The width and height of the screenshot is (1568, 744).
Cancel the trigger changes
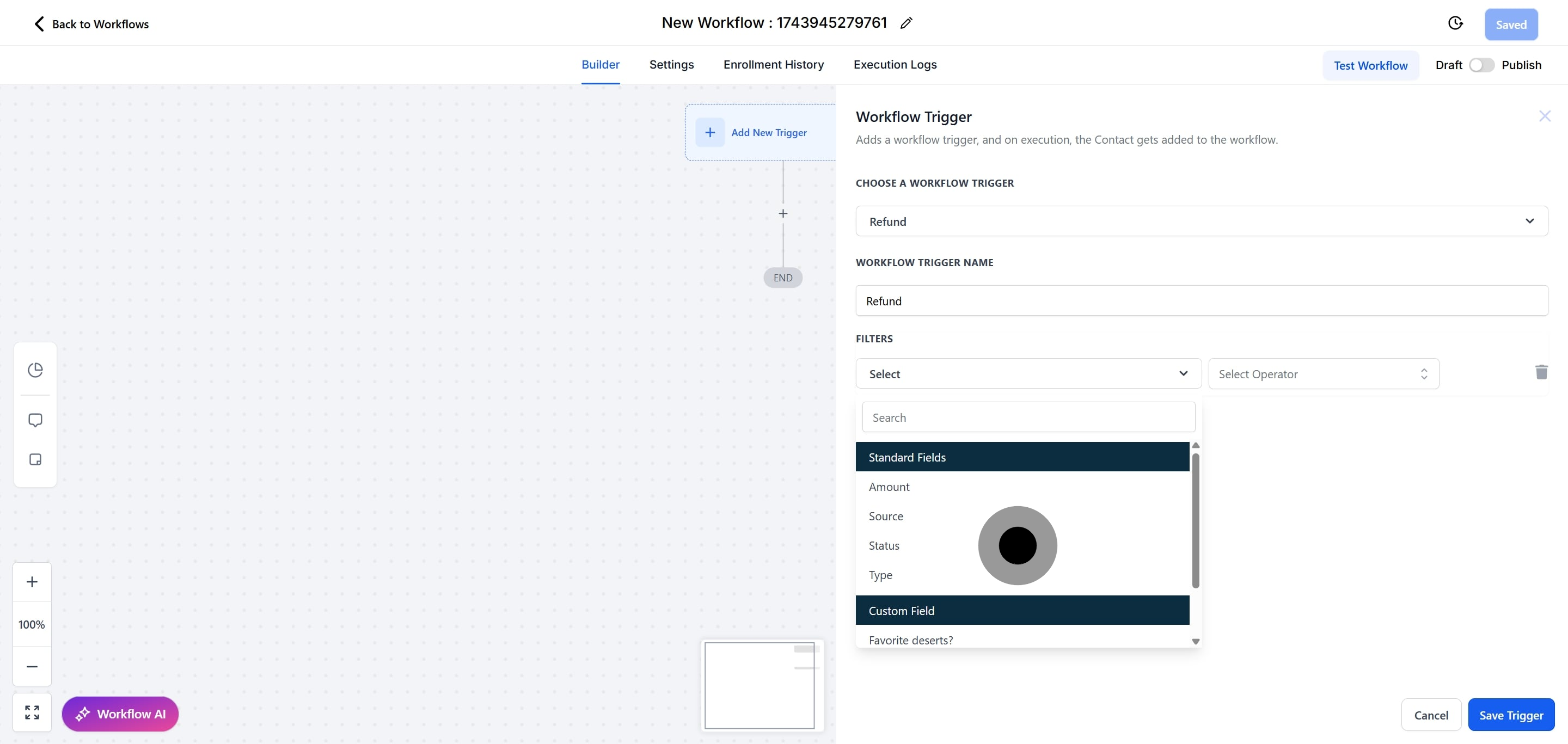[x=1430, y=715]
